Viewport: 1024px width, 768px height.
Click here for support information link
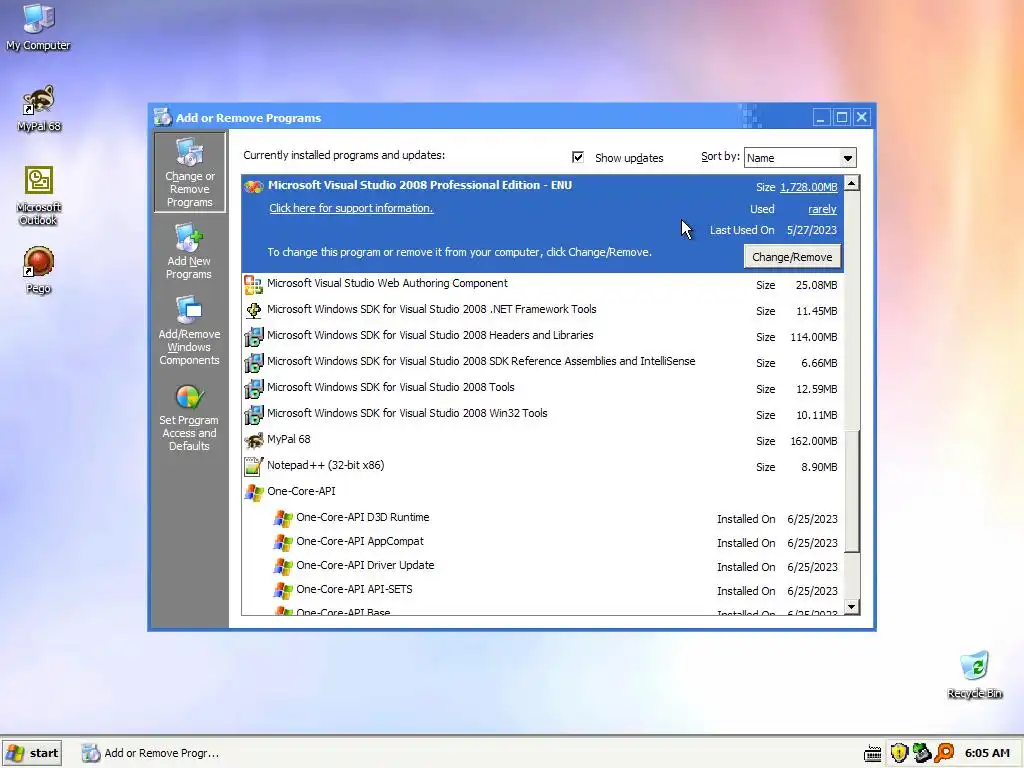[x=351, y=208]
